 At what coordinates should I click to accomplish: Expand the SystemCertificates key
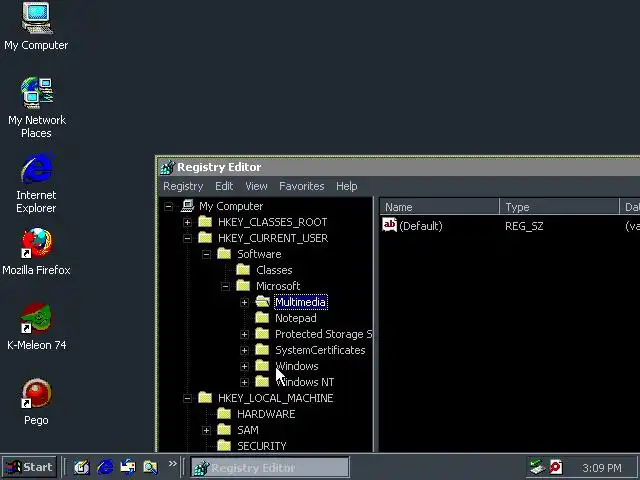pyautogui.click(x=244, y=350)
